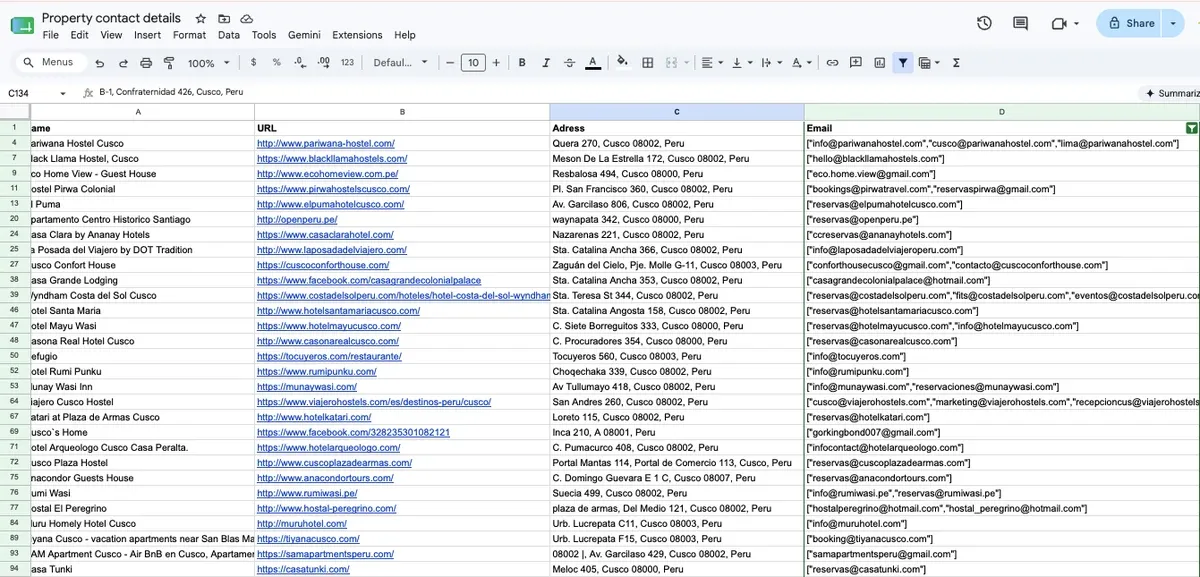
Task: Open the Google Sheets home icon
Action: pyautogui.click(x=21, y=26)
